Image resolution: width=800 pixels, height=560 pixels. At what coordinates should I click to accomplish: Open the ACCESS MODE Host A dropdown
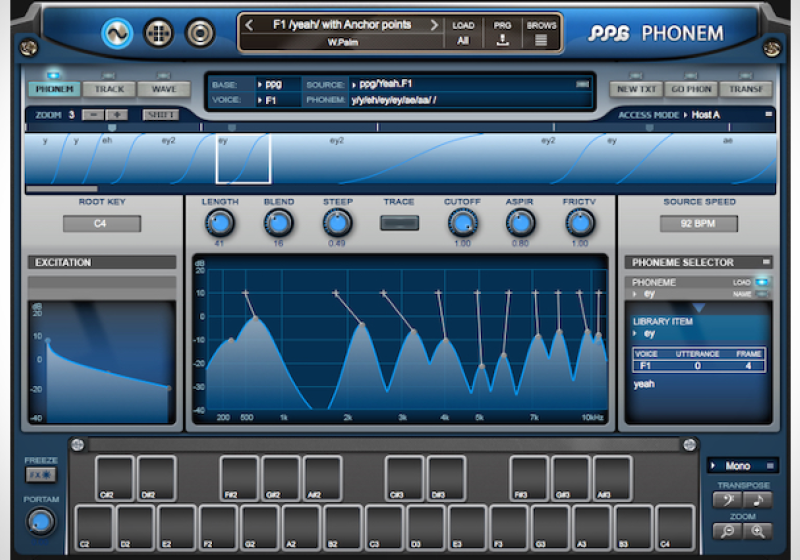(706, 115)
